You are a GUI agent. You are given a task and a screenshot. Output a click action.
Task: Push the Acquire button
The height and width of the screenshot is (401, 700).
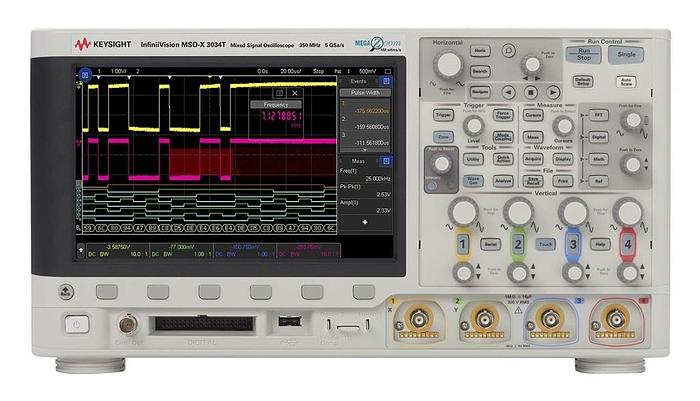coord(533,159)
